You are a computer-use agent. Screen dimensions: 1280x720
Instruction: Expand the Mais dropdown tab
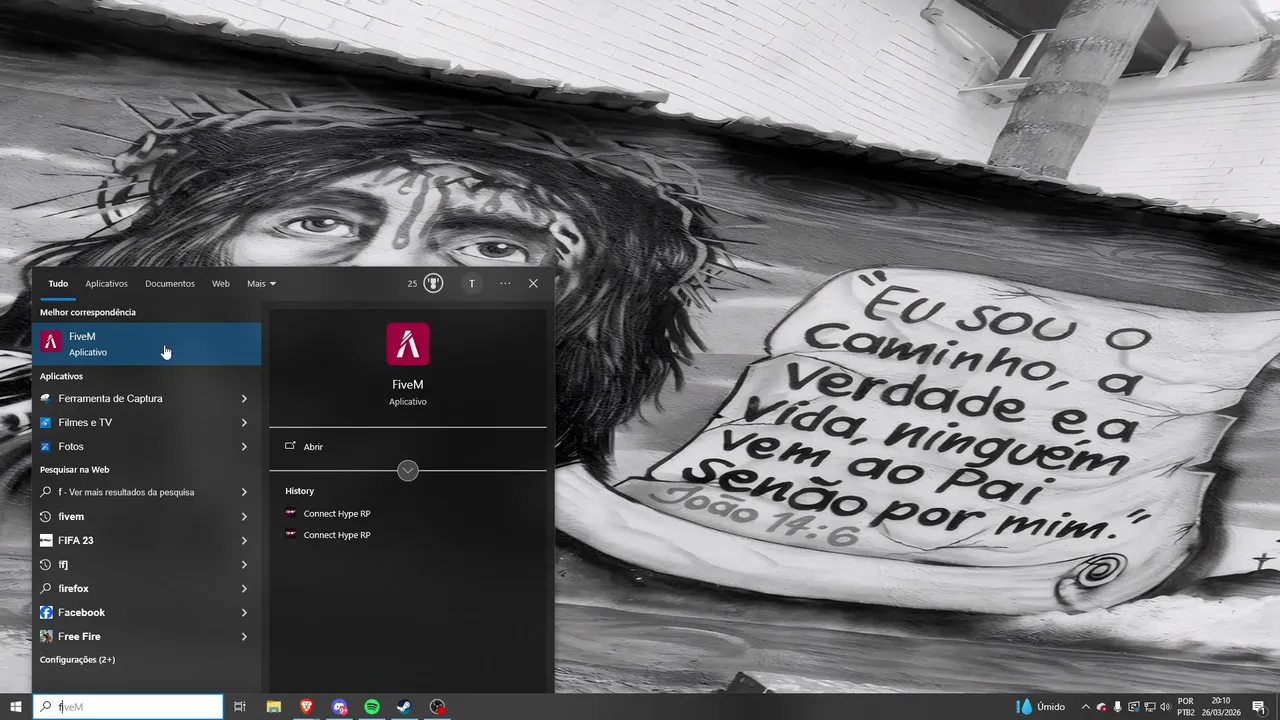point(261,284)
